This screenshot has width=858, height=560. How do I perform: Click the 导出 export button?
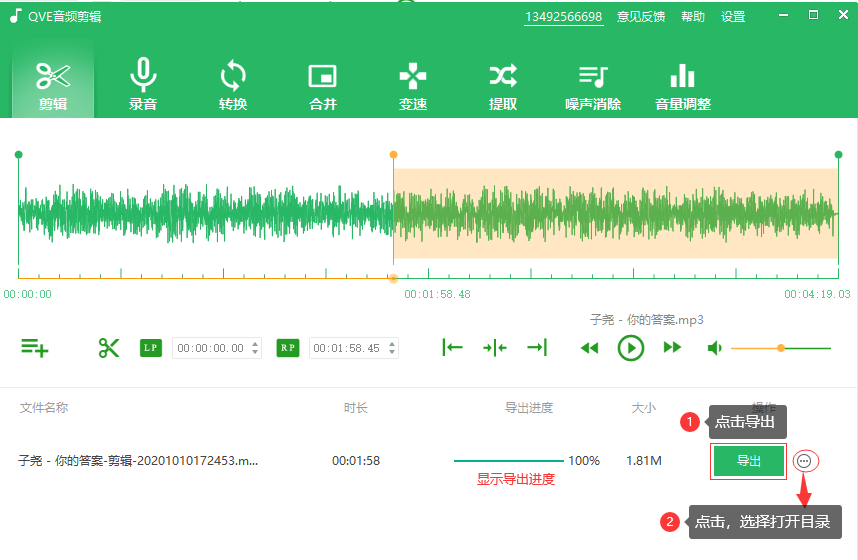[x=749, y=461]
